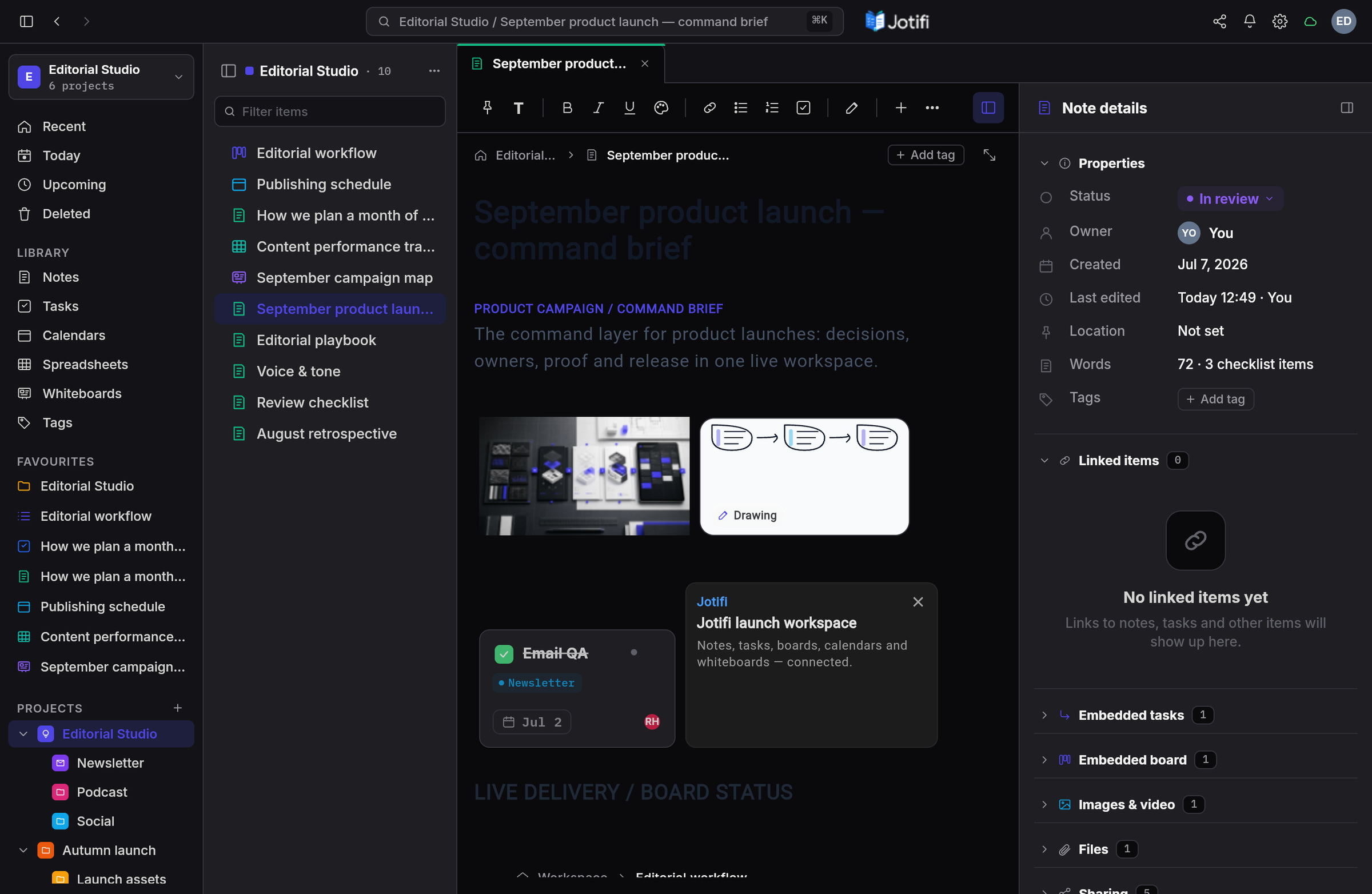Go back with the left arrow
Image resolution: width=1372 pixels, height=894 pixels.
(57, 21)
